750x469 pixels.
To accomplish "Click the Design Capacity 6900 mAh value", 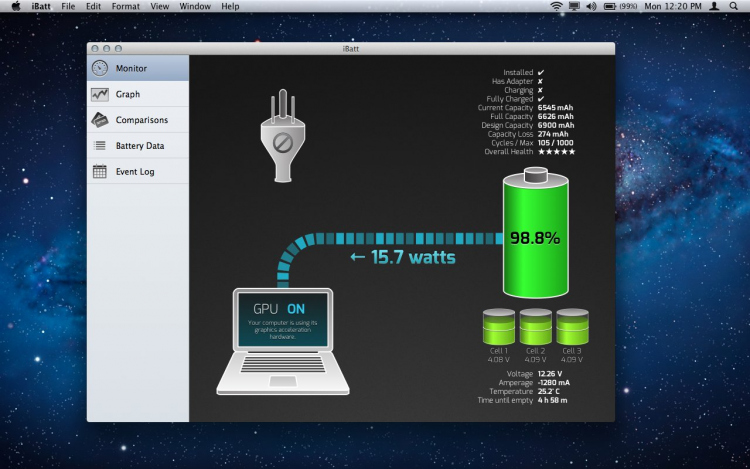I will pos(556,125).
